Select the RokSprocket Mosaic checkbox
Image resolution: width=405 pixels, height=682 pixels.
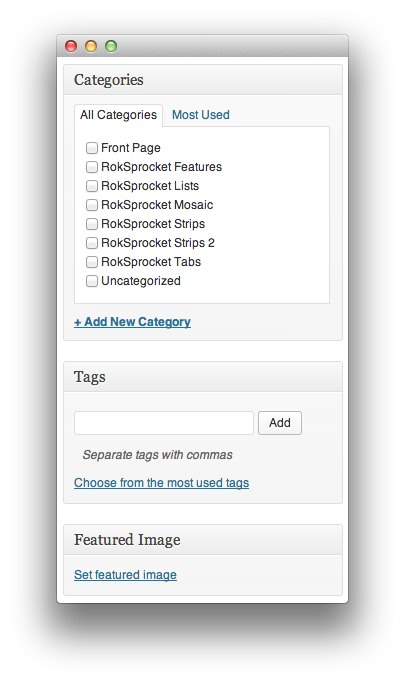pyautogui.click(x=92, y=205)
